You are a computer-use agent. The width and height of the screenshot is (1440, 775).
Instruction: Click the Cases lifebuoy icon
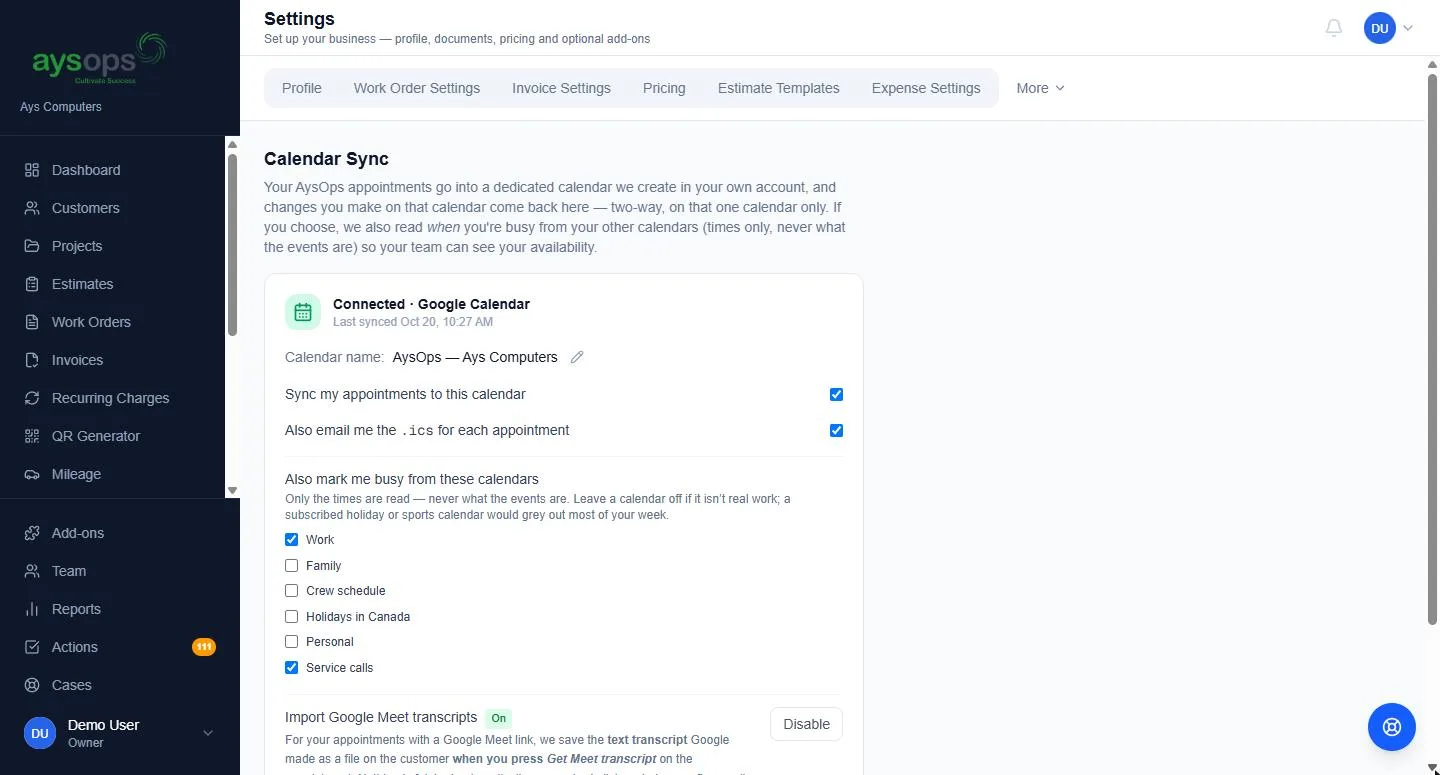(x=32, y=685)
